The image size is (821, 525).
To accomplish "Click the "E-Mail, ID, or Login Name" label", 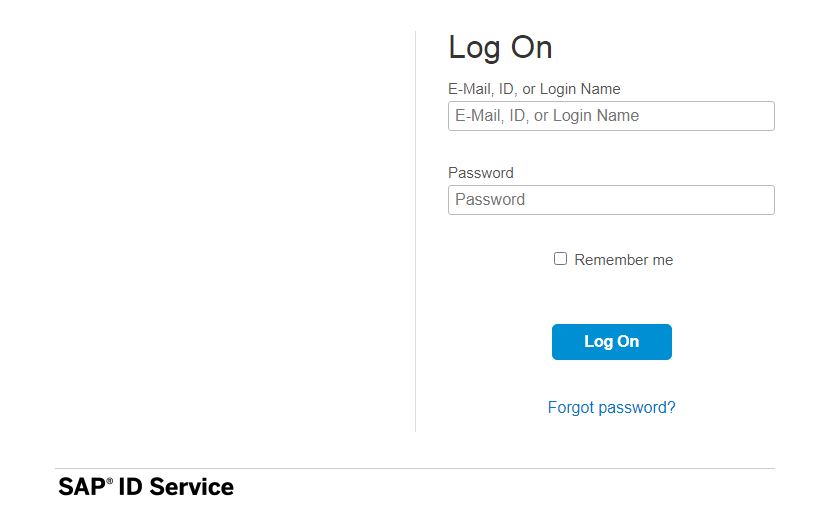I will (x=534, y=89).
